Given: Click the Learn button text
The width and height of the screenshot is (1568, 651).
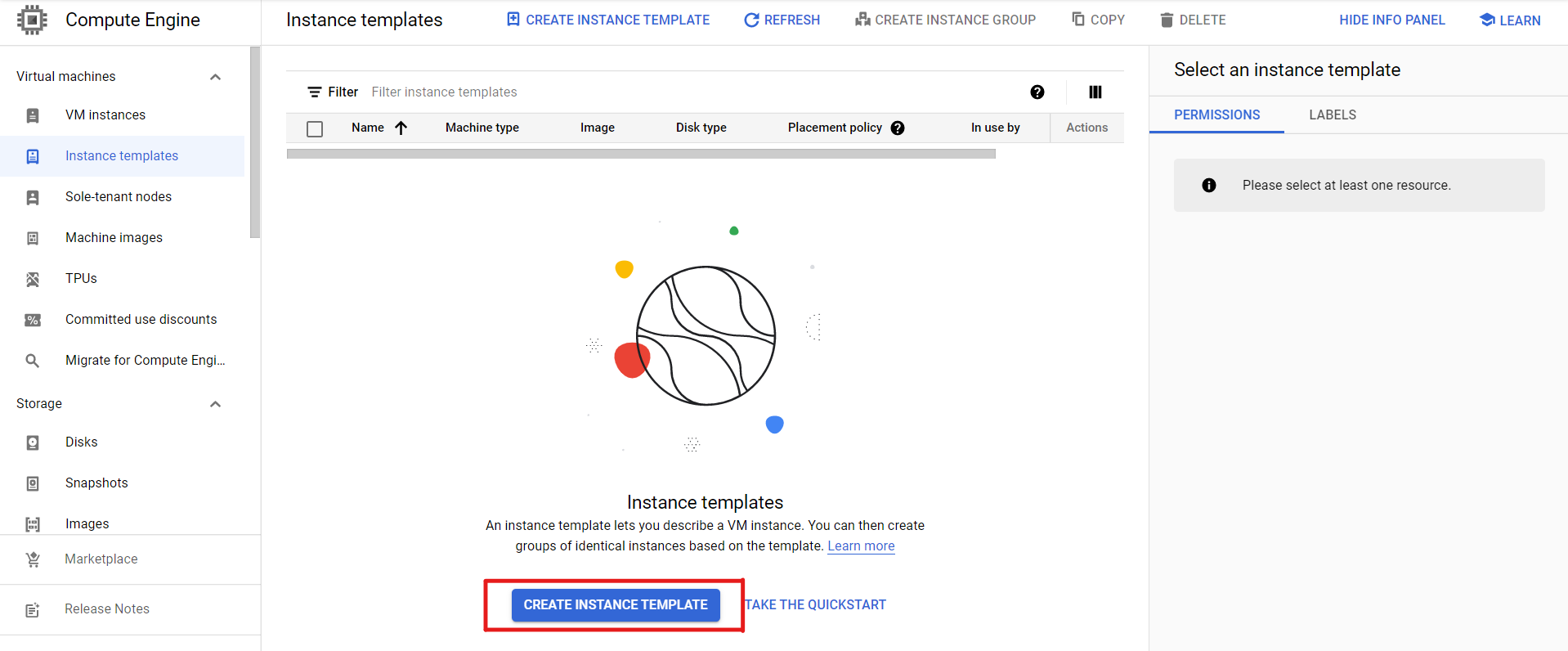Looking at the screenshot, I should [1520, 20].
